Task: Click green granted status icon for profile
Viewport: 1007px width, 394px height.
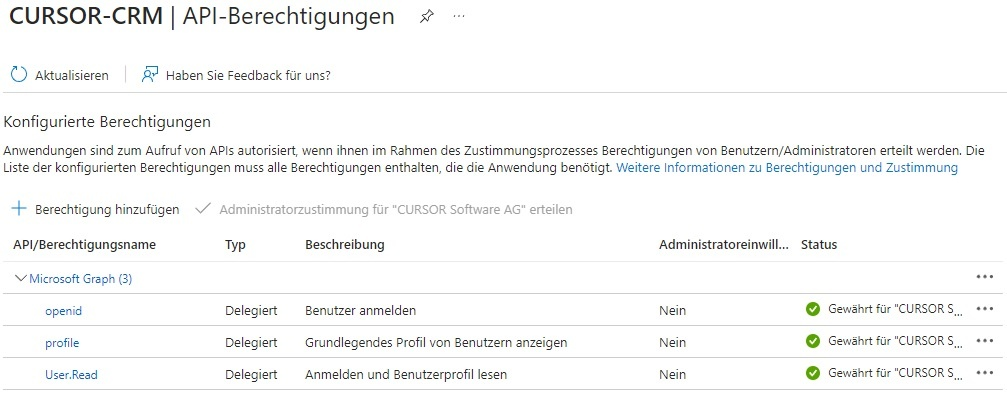Action: pos(812,341)
